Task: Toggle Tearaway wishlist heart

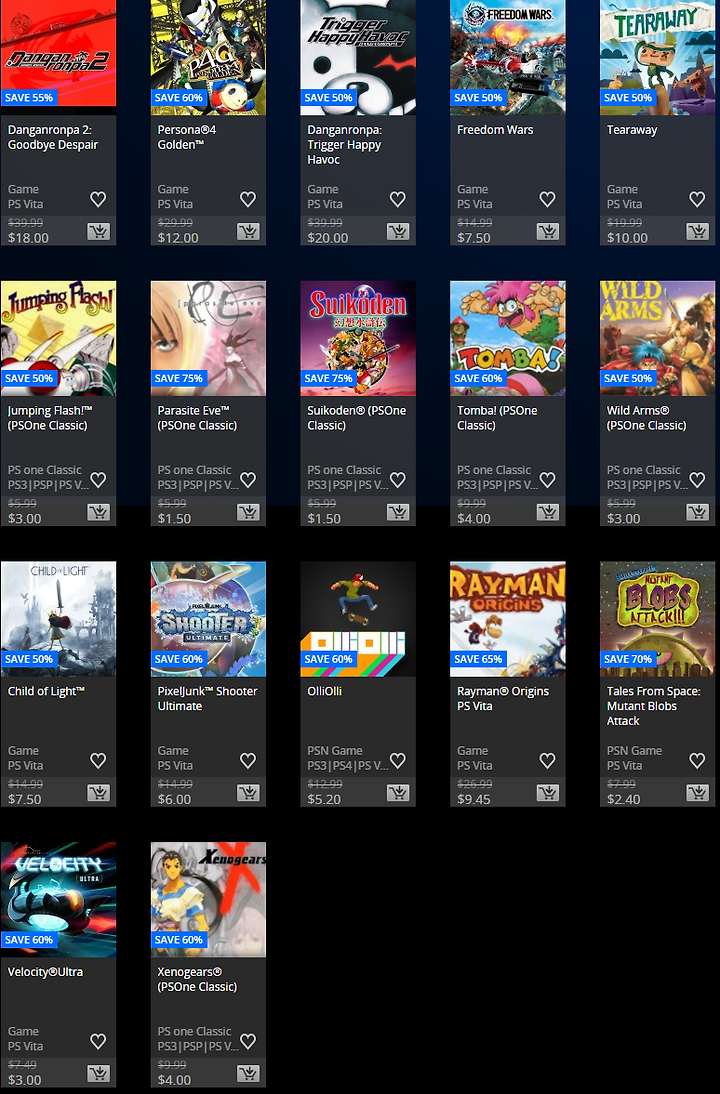Action: pos(697,200)
